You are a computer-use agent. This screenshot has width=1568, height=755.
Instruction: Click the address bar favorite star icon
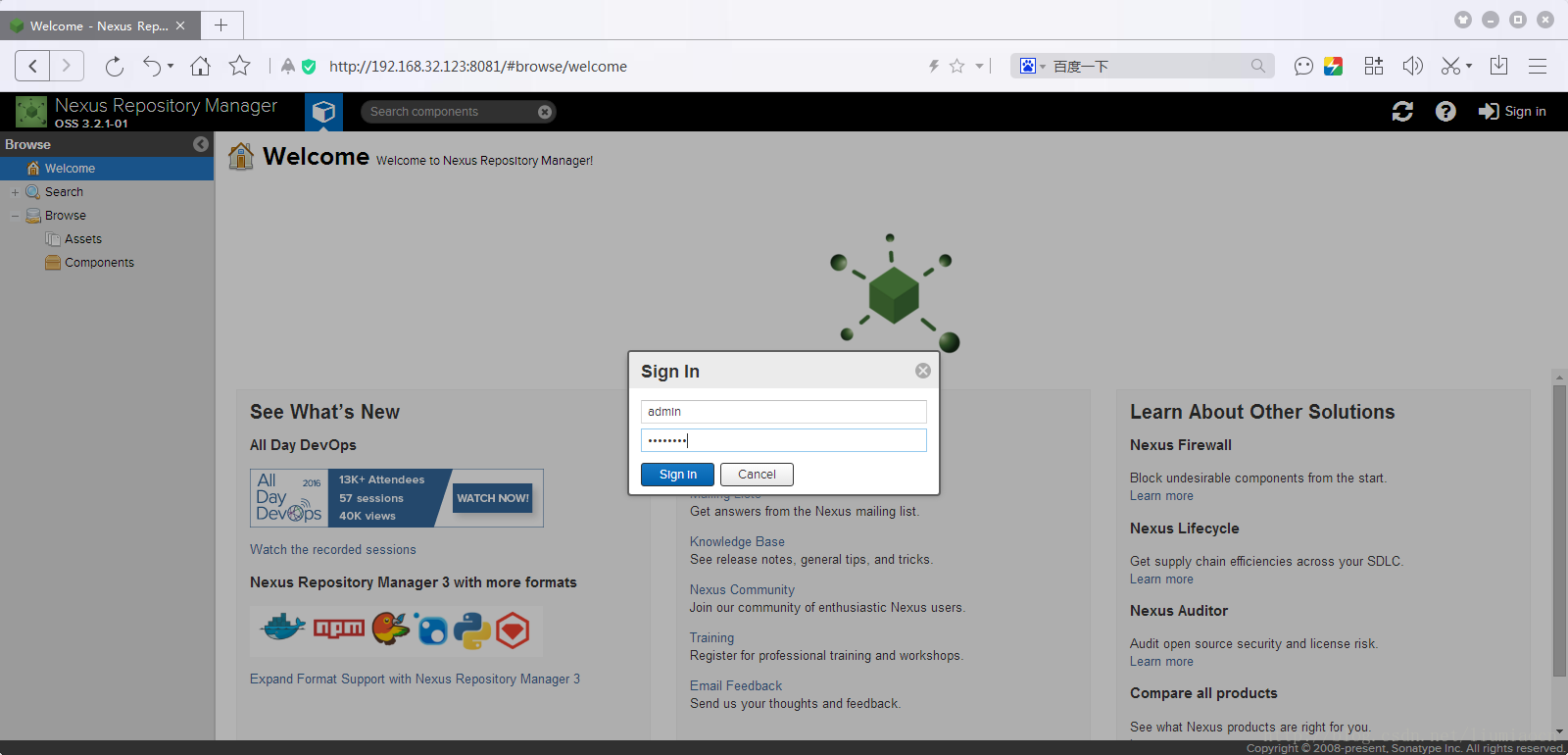[957, 66]
